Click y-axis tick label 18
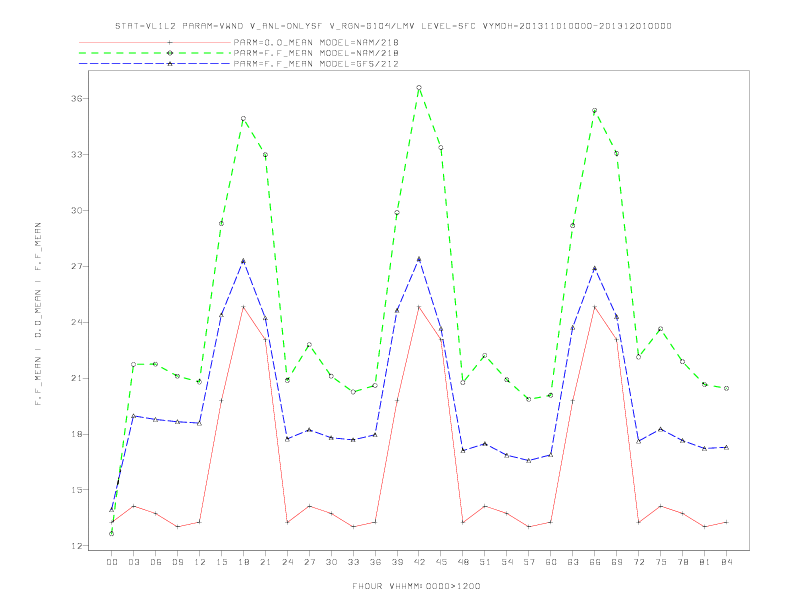 tap(76, 434)
